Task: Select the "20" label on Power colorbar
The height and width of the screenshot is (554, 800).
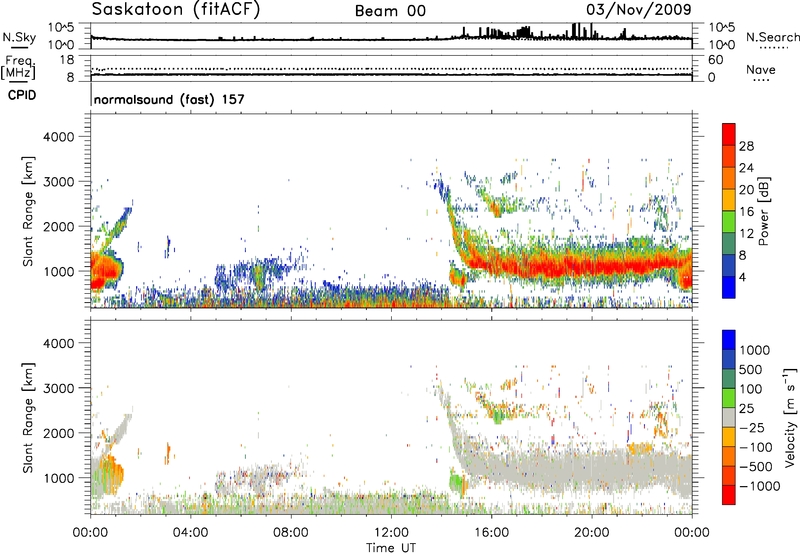Action: pos(746,190)
